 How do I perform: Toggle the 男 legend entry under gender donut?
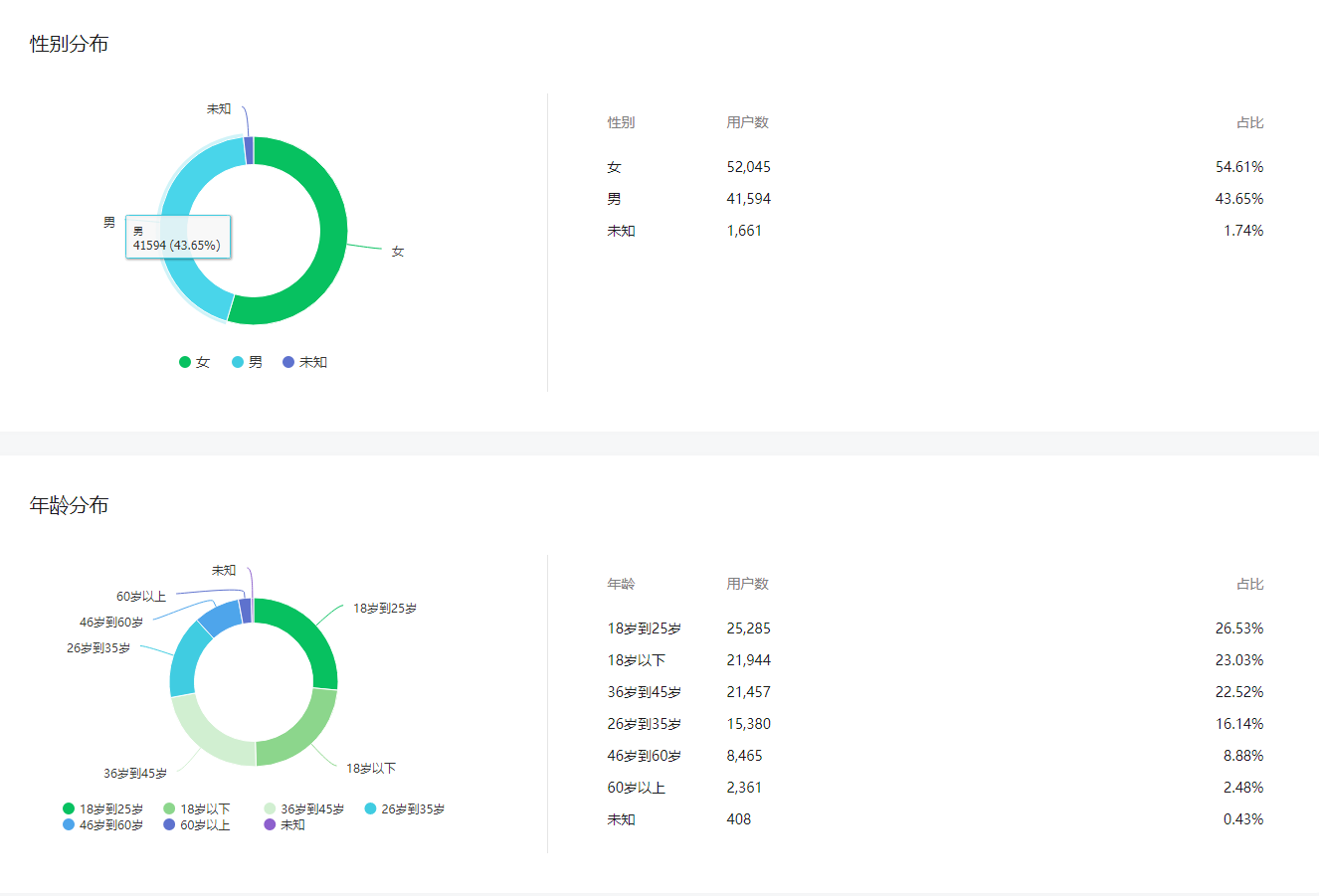tap(248, 362)
